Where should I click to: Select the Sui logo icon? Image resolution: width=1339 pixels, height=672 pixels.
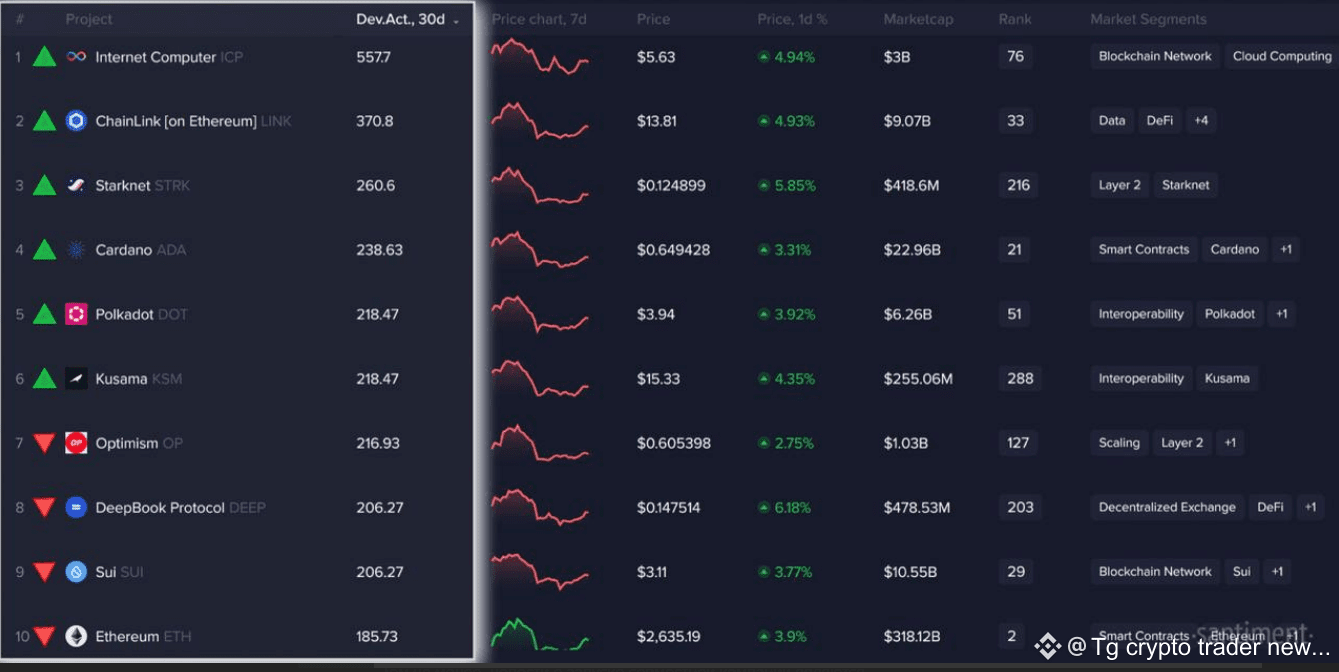(74, 571)
